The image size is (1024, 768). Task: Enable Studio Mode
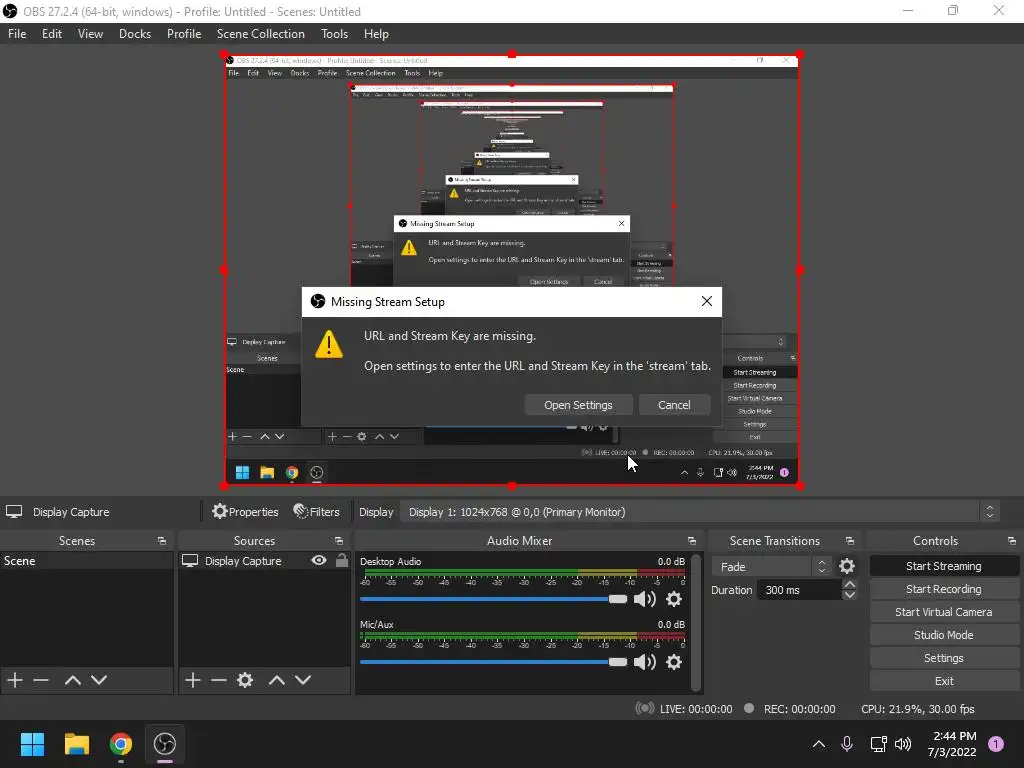[944, 635]
